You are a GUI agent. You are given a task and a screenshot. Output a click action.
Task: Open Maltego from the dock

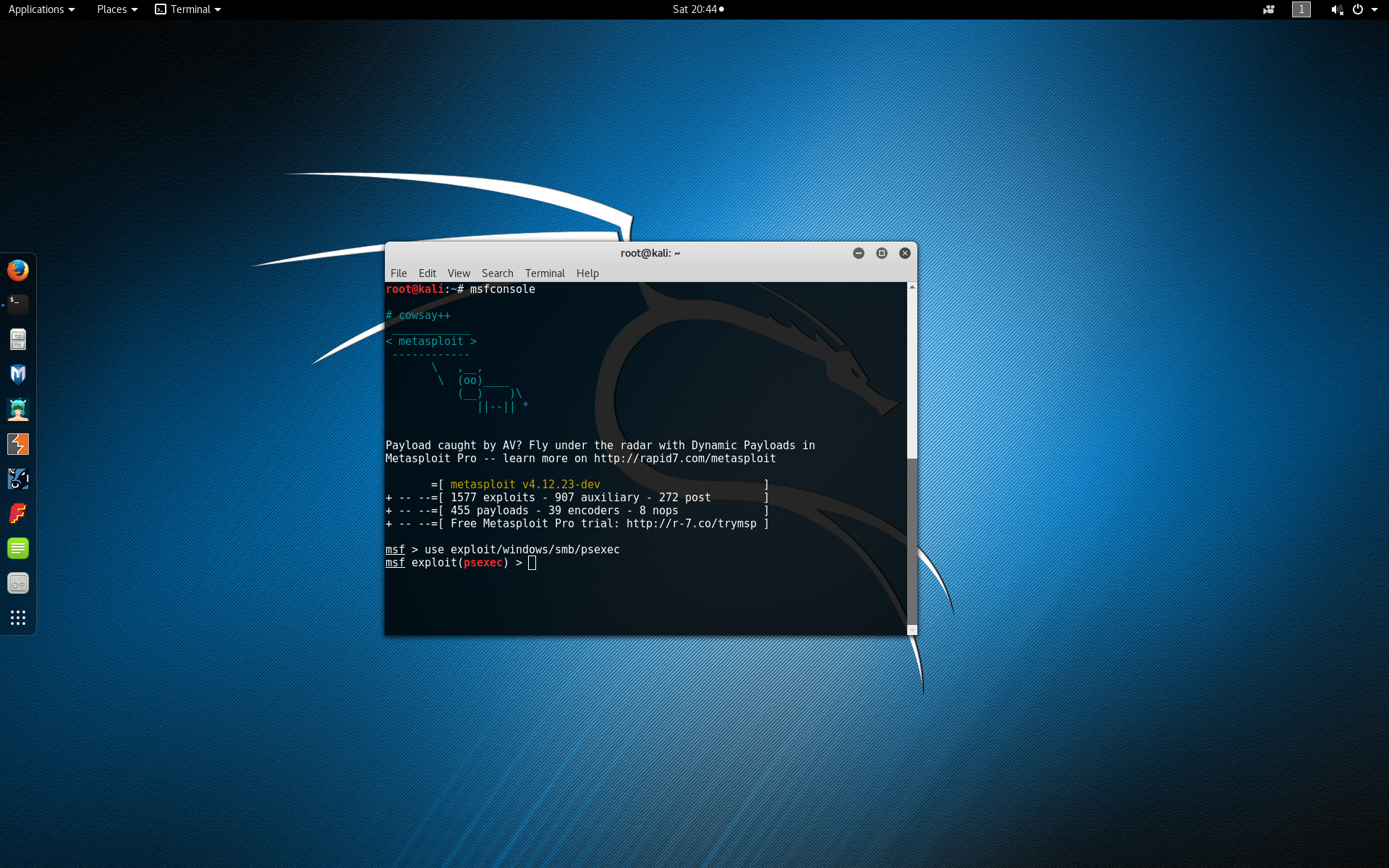click(x=18, y=478)
